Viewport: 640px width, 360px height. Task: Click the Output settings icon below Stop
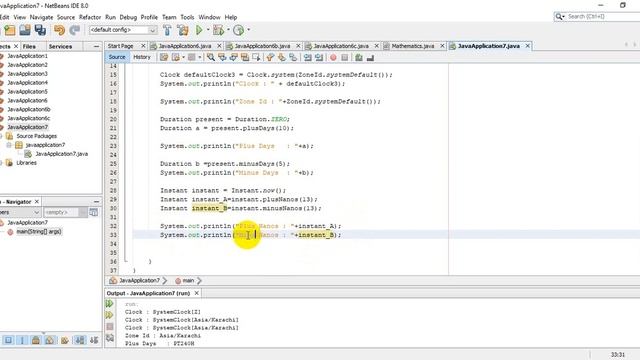coord(110,338)
